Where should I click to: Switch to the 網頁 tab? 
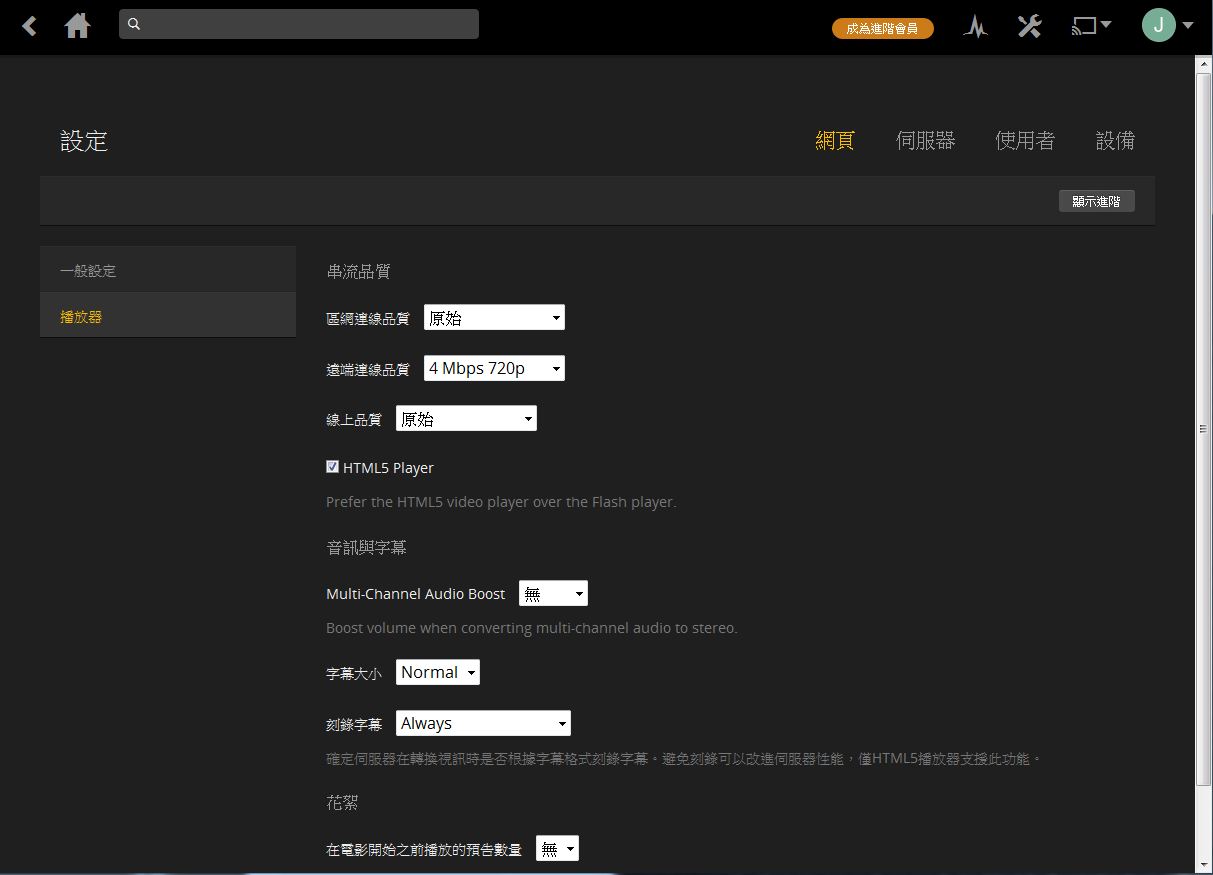pyautogui.click(x=835, y=141)
